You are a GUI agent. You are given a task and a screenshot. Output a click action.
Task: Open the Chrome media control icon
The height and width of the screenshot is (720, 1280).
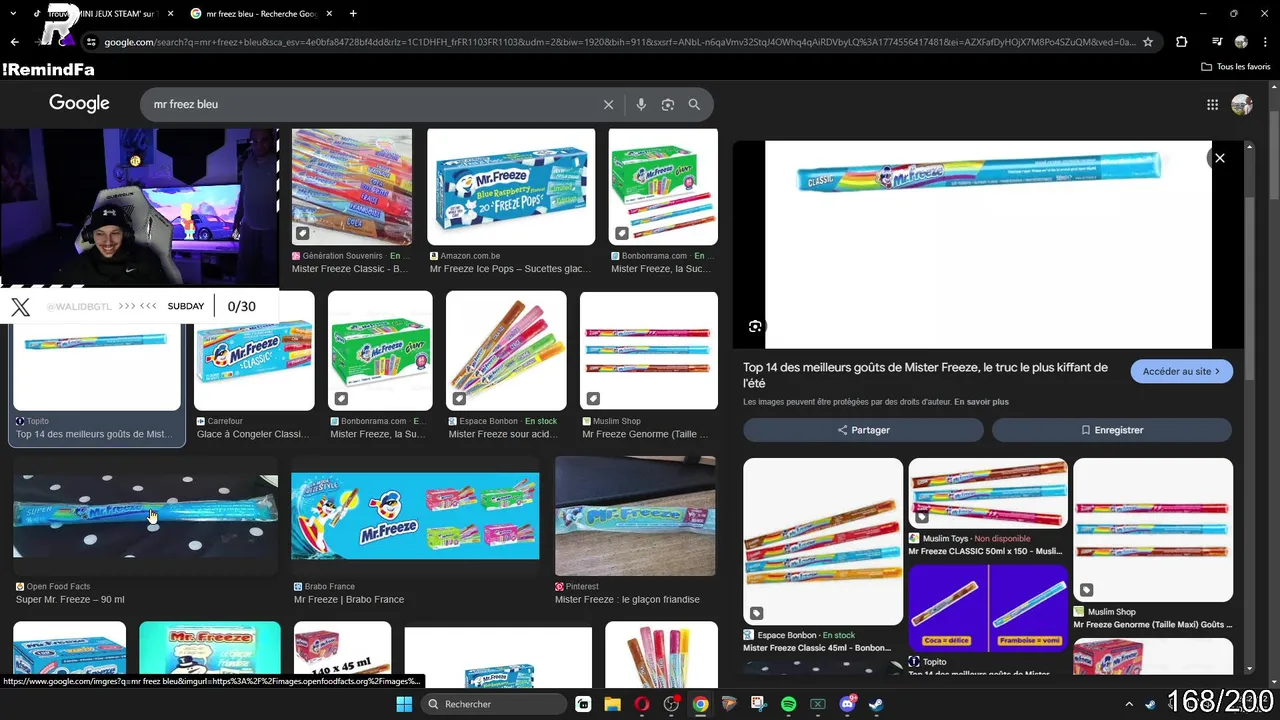(1216, 42)
